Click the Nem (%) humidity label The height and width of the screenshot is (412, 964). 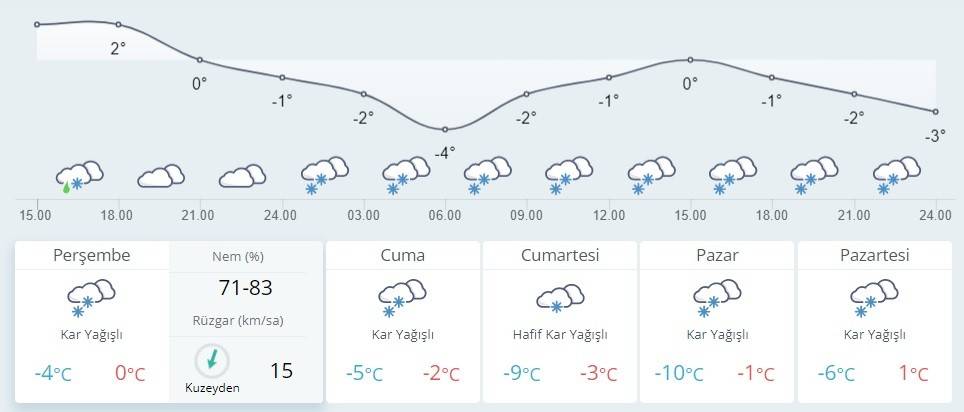click(238, 257)
